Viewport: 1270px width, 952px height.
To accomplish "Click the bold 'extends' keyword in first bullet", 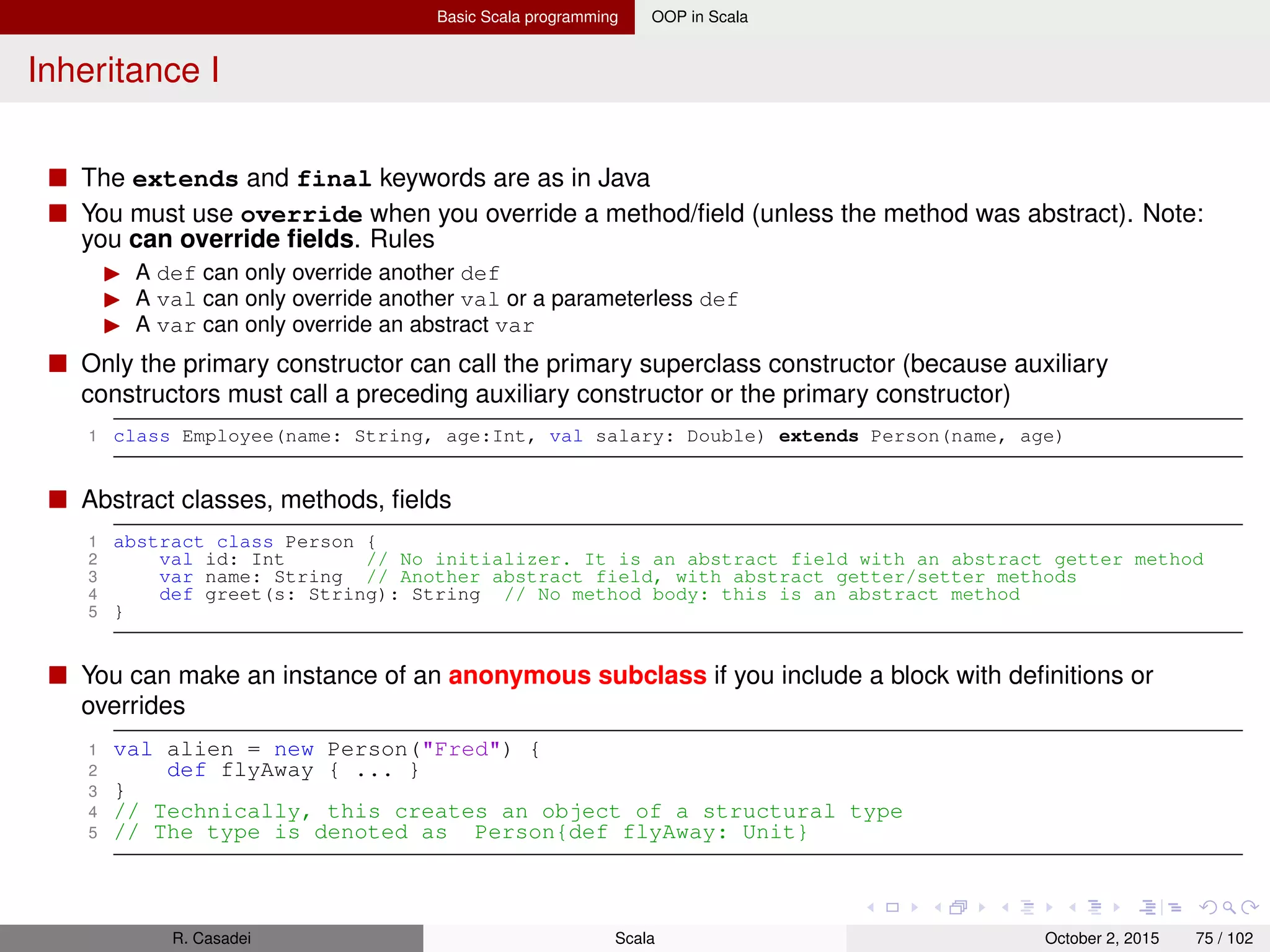I will (x=185, y=178).
